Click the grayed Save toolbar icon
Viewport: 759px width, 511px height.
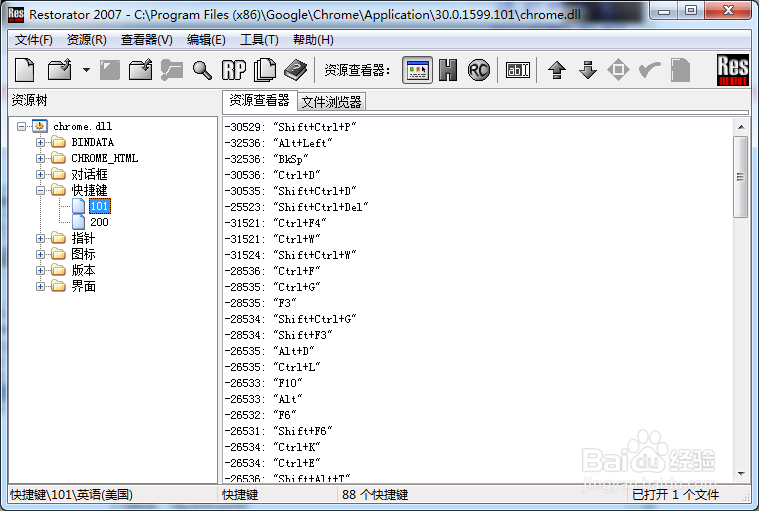110,70
